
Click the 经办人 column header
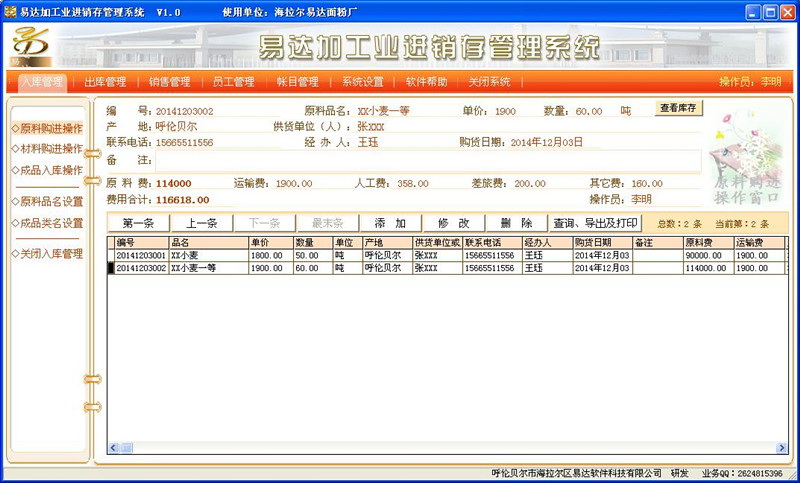pos(547,243)
